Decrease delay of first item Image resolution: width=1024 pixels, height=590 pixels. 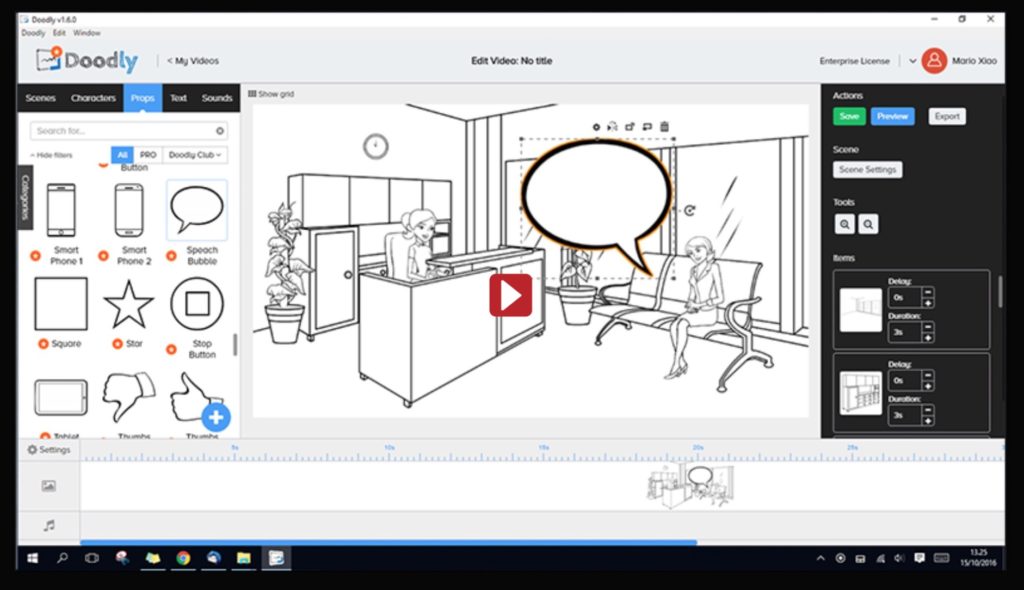pos(928,292)
